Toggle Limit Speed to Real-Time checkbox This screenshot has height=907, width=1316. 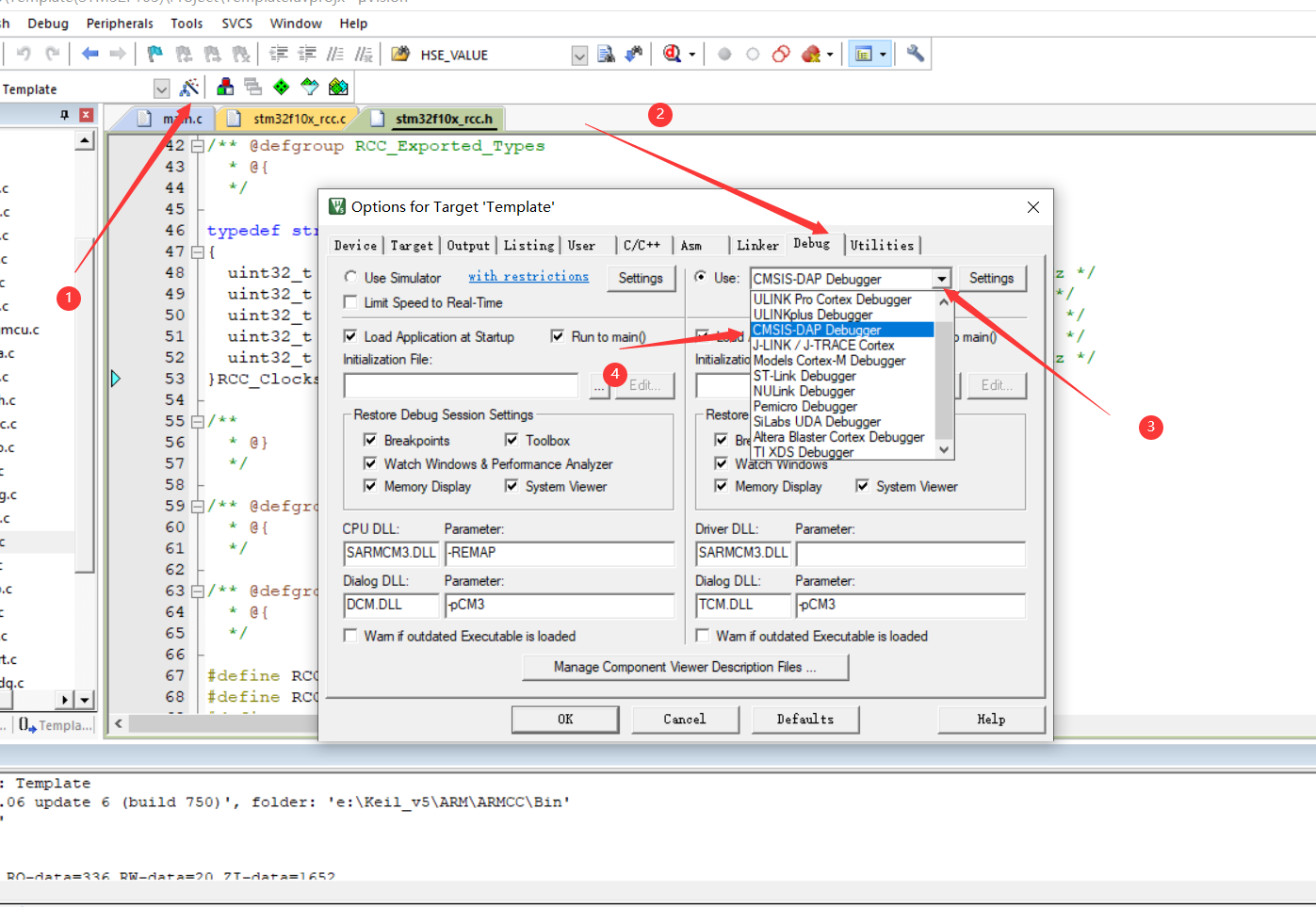point(350,302)
